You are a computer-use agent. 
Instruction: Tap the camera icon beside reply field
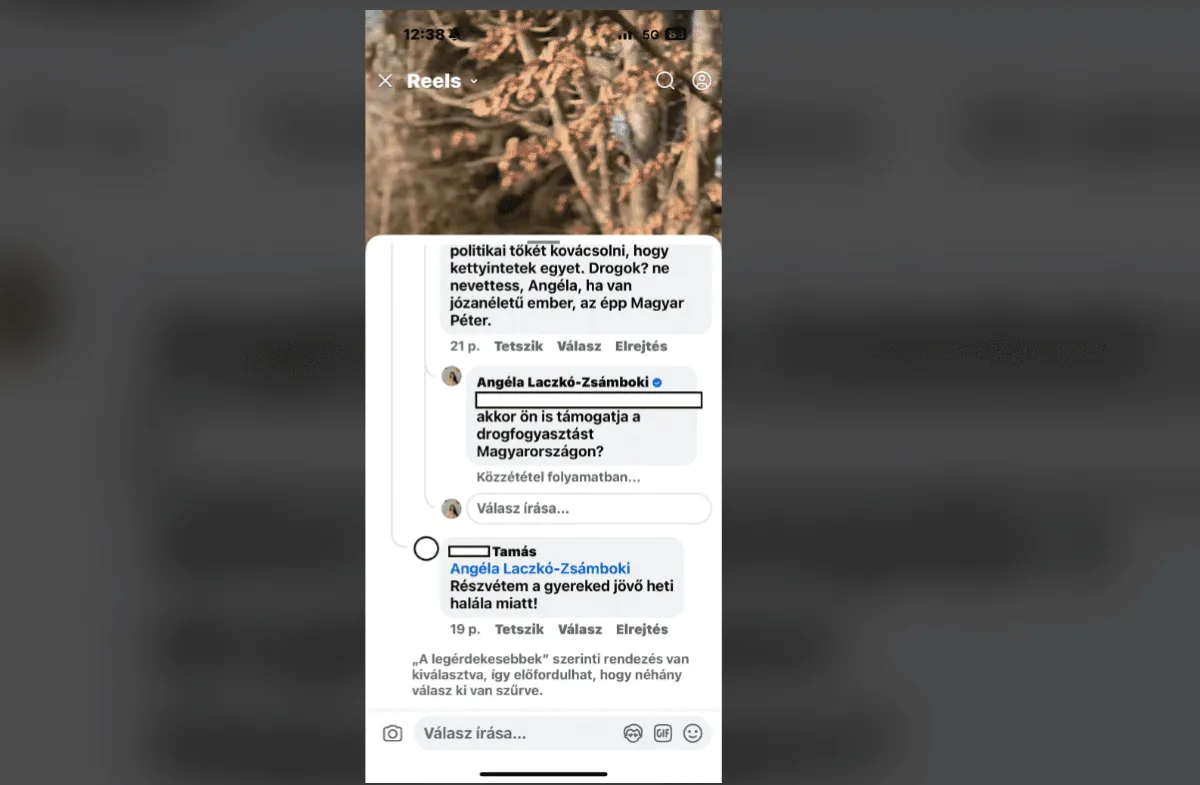(392, 734)
